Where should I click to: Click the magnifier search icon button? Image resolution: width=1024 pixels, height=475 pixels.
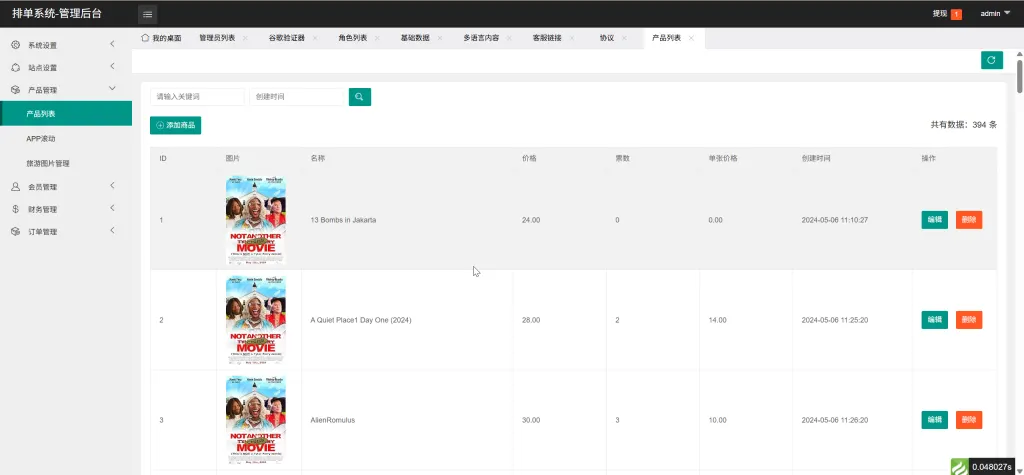coord(360,97)
